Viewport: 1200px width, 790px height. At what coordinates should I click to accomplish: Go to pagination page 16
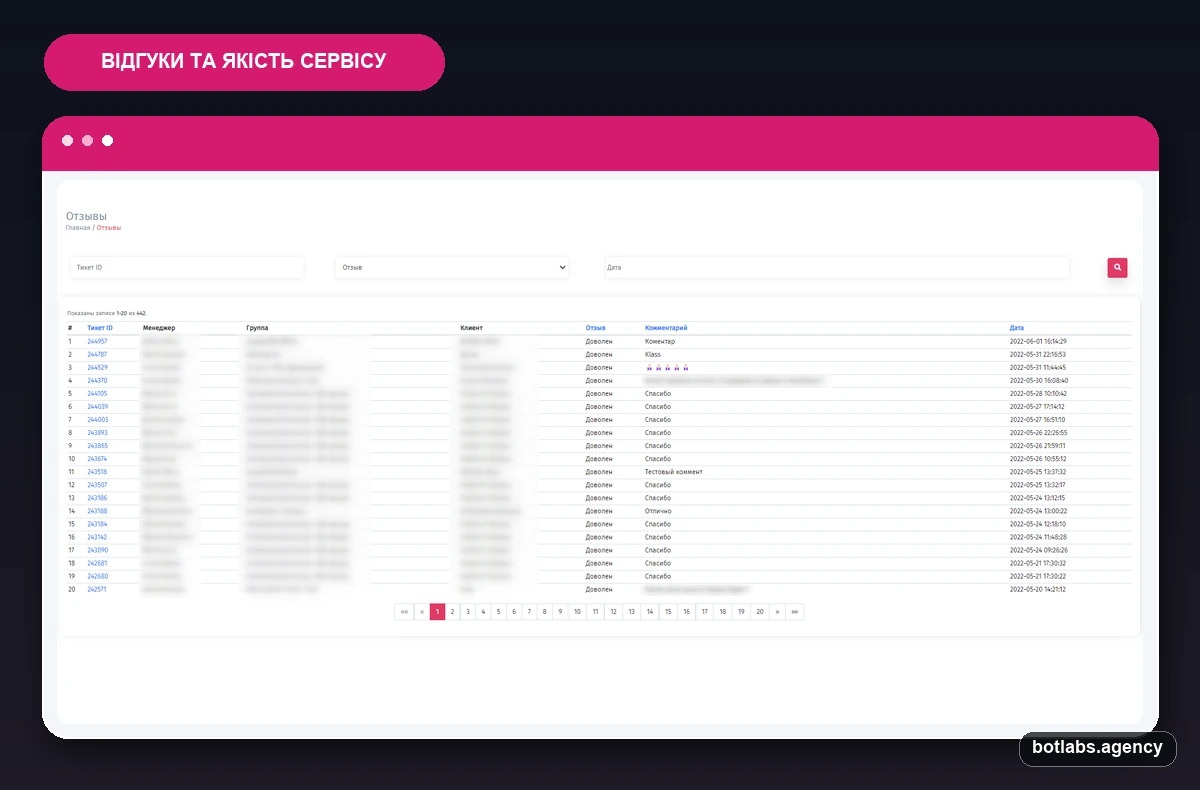(x=686, y=611)
